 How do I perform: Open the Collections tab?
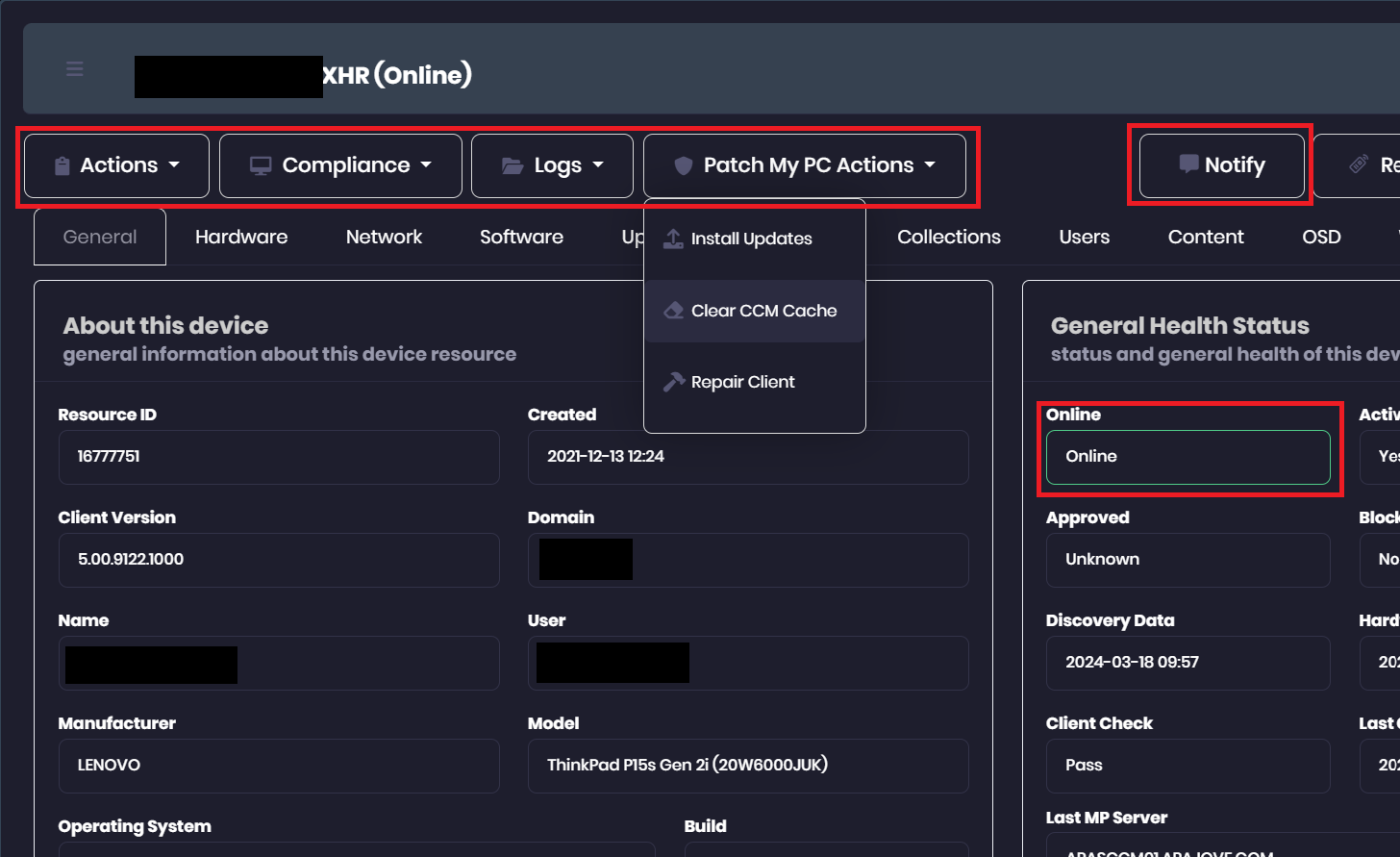(x=948, y=237)
